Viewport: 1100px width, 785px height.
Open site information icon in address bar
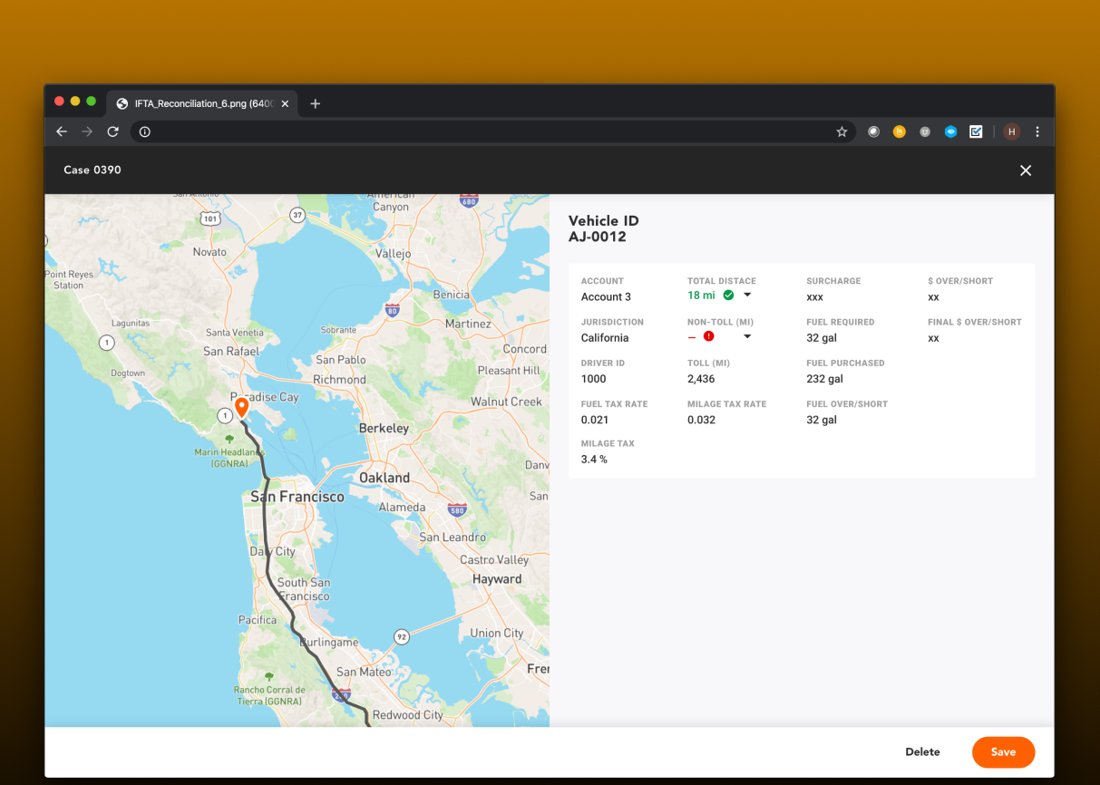(145, 132)
